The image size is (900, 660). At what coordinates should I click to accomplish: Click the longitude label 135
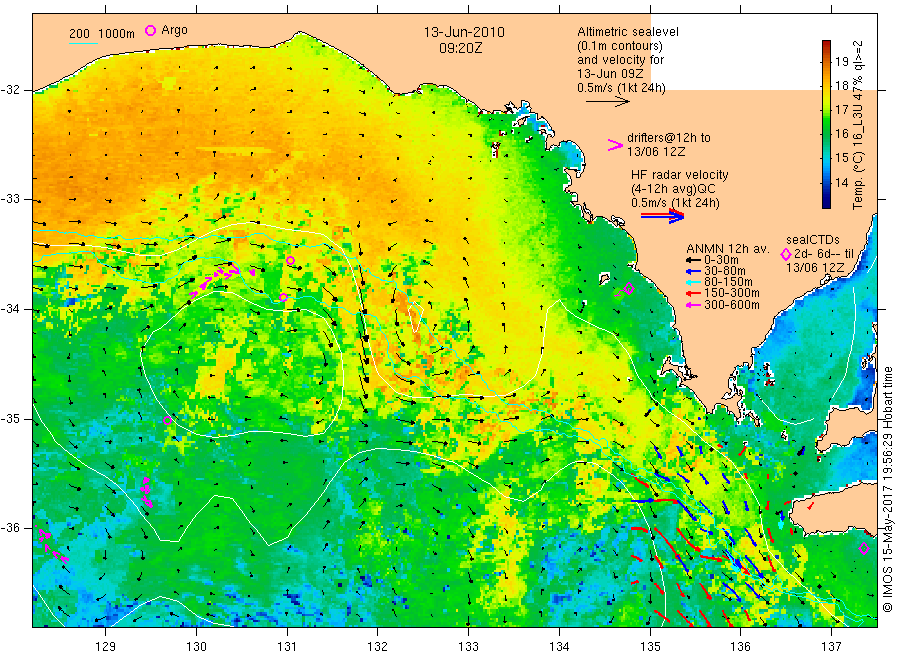pos(650,646)
